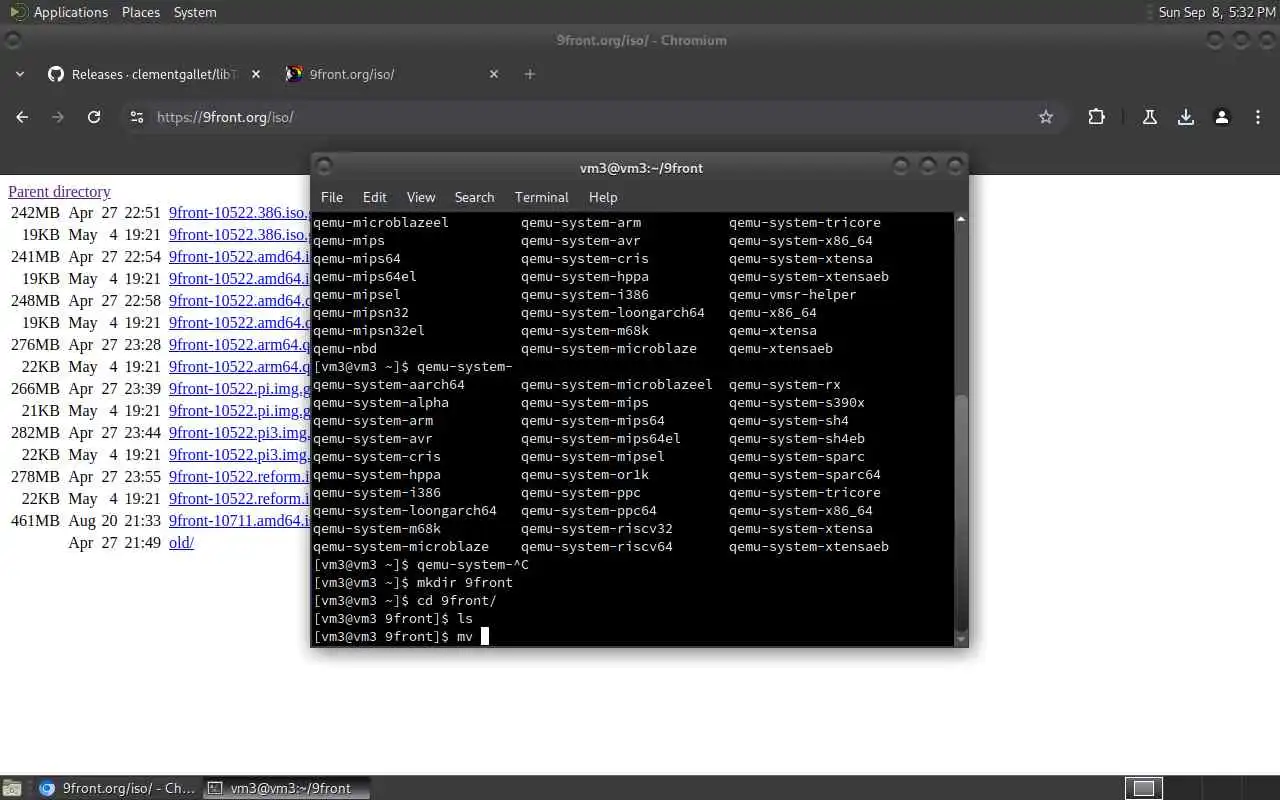Open 9front-10522.arm64 242... 276MB link
The height and width of the screenshot is (800, 1280).
coord(239,344)
